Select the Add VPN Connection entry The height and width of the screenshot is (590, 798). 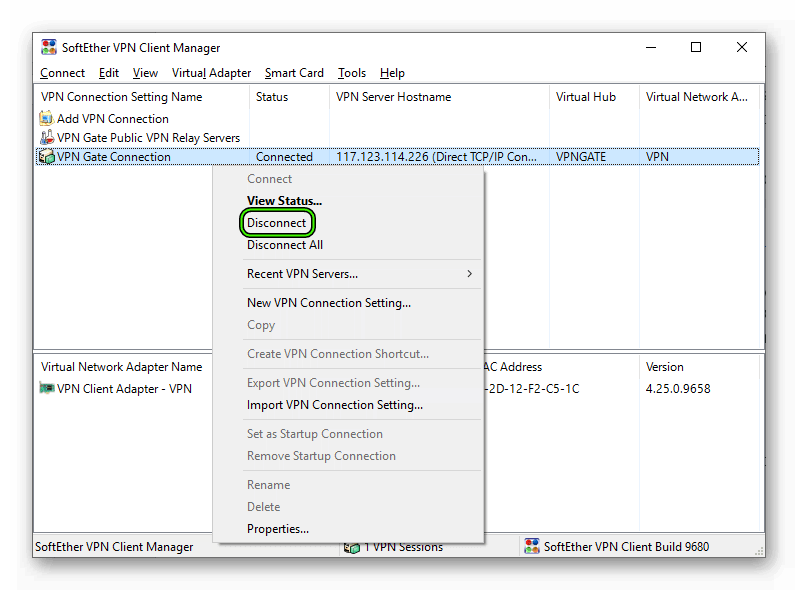(112, 119)
